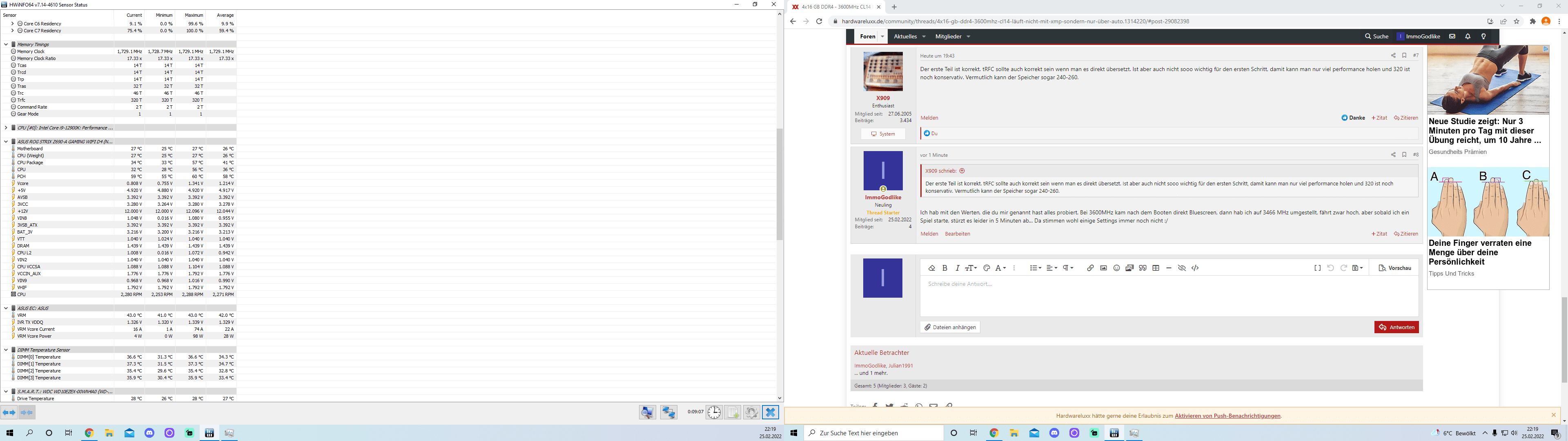Toggle italic formatting in reply editor
The width and height of the screenshot is (1568, 441).
coord(958,268)
